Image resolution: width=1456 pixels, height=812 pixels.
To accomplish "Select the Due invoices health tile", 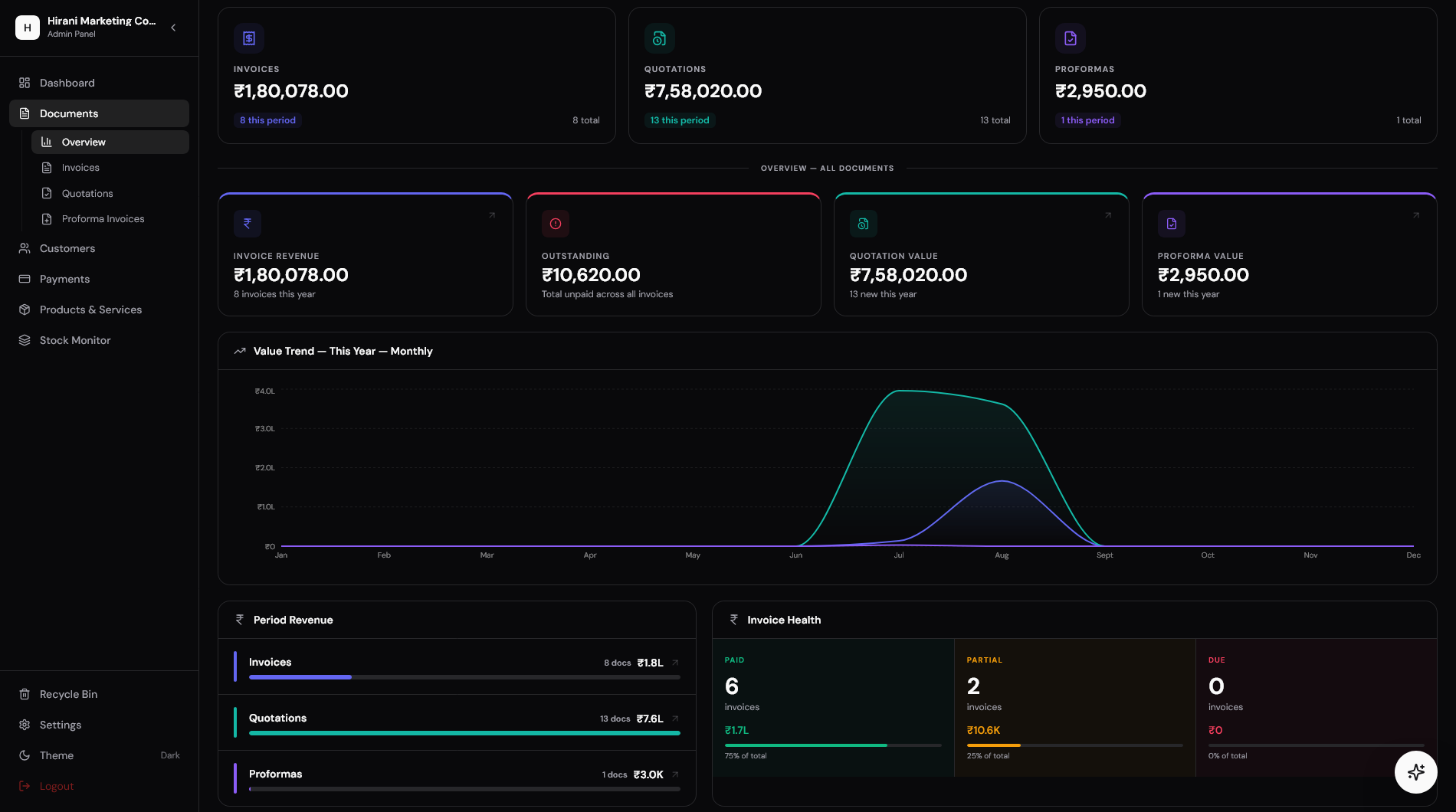I will [x=1317, y=708].
